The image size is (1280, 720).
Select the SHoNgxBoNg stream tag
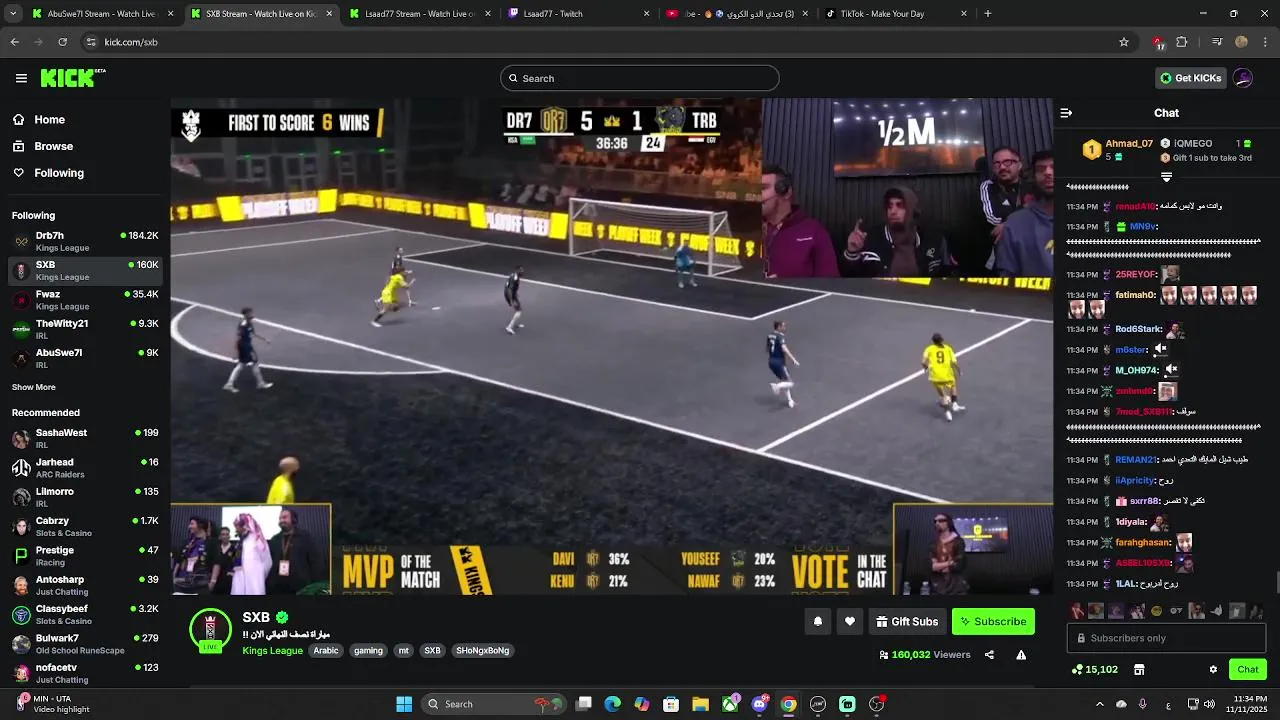tap(483, 651)
